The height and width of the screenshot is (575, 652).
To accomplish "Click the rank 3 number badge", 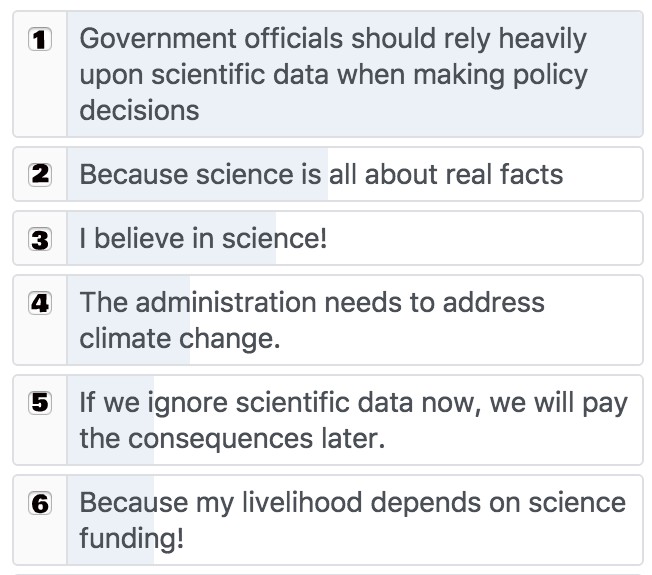I will (x=40, y=239).
